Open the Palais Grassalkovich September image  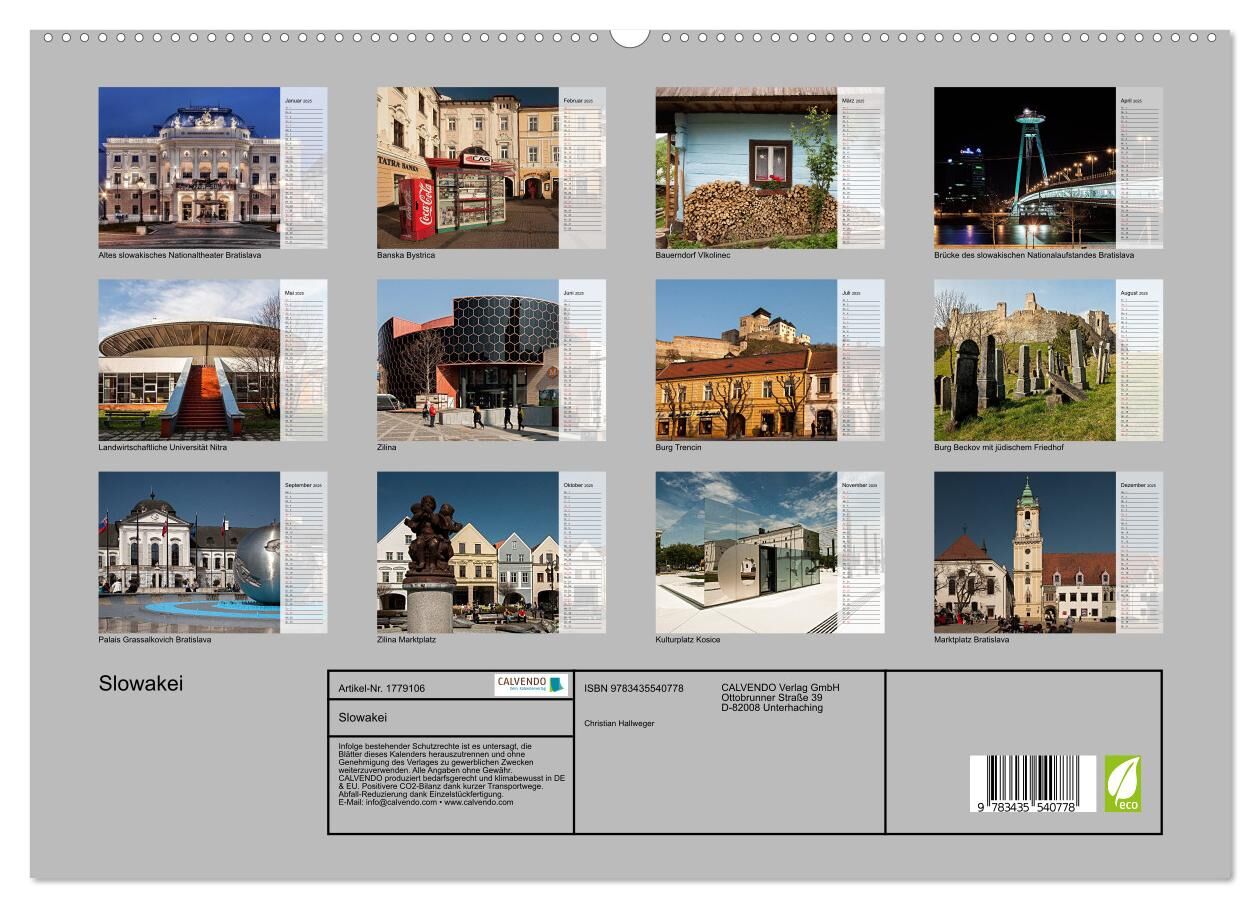[189, 552]
